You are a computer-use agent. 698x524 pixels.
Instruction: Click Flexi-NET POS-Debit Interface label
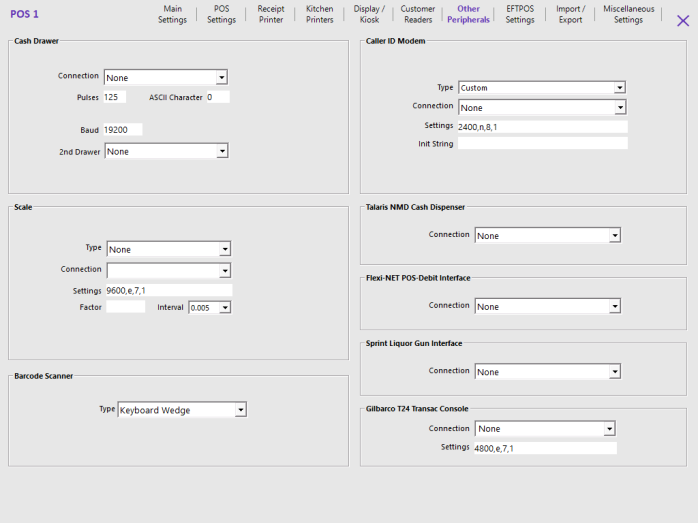(418, 278)
